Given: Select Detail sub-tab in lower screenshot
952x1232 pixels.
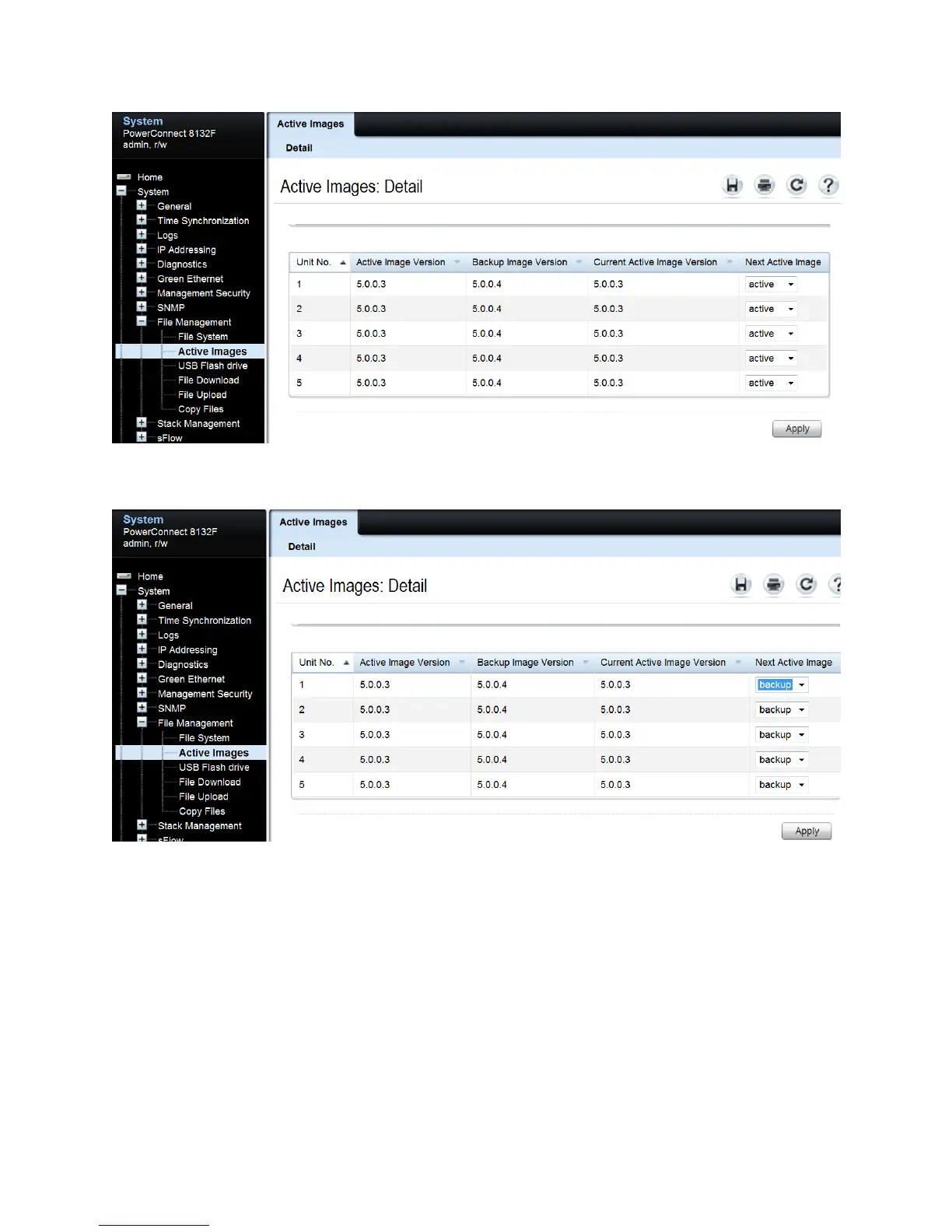Looking at the screenshot, I should click(302, 547).
